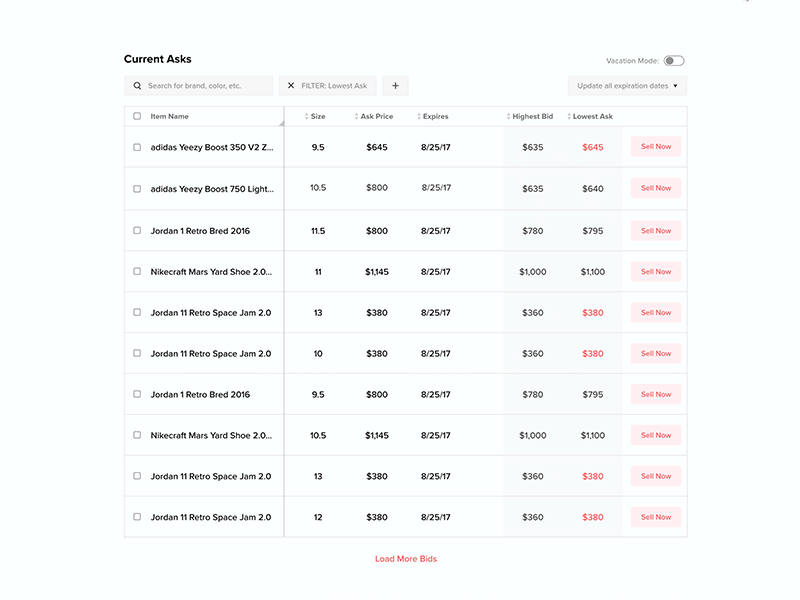
Task: Click the Item Name column header
Action: tap(170, 117)
